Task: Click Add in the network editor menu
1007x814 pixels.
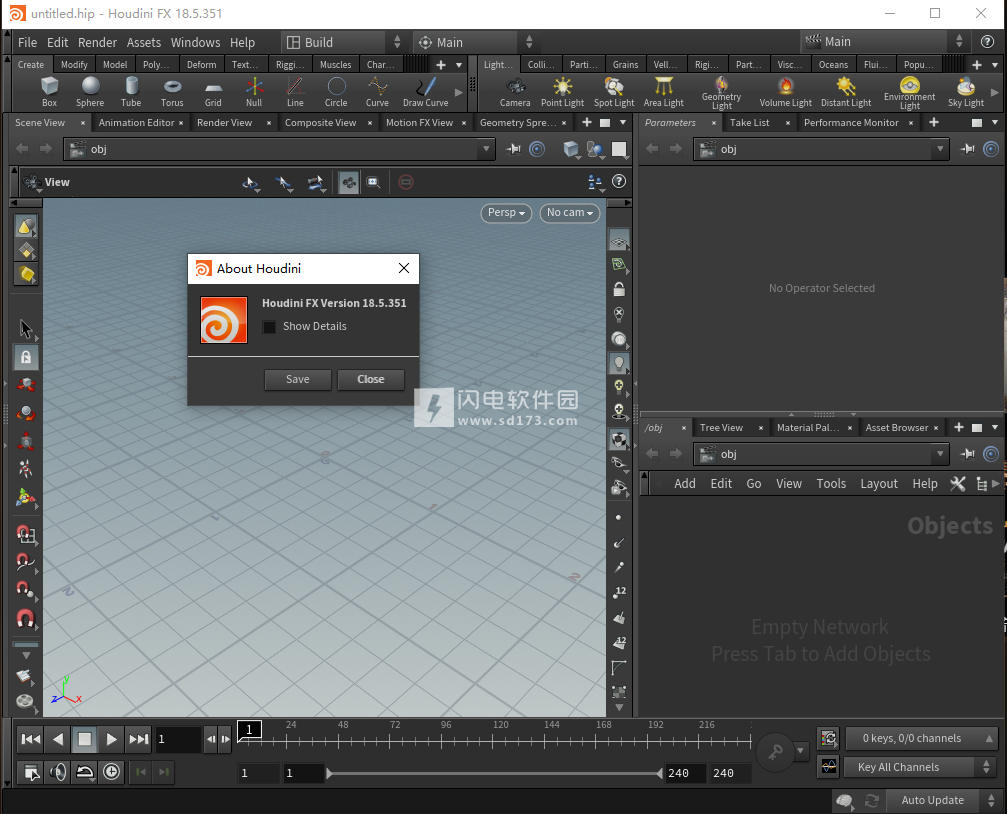Action: coord(685,484)
